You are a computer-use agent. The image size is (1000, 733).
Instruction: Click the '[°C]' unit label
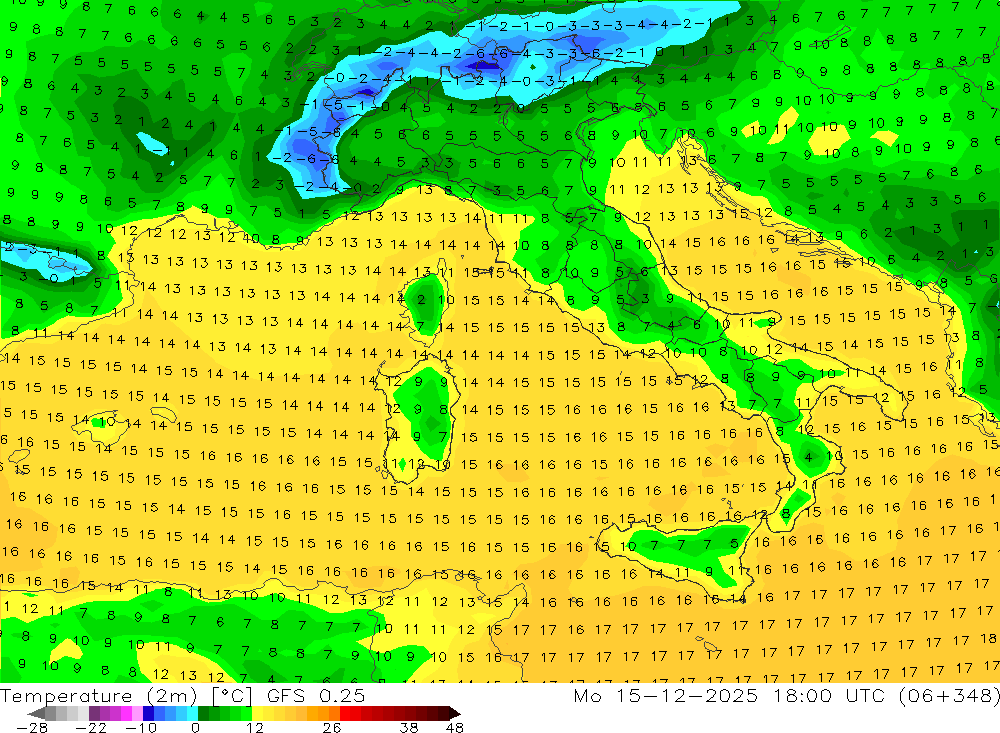[x=232, y=695]
